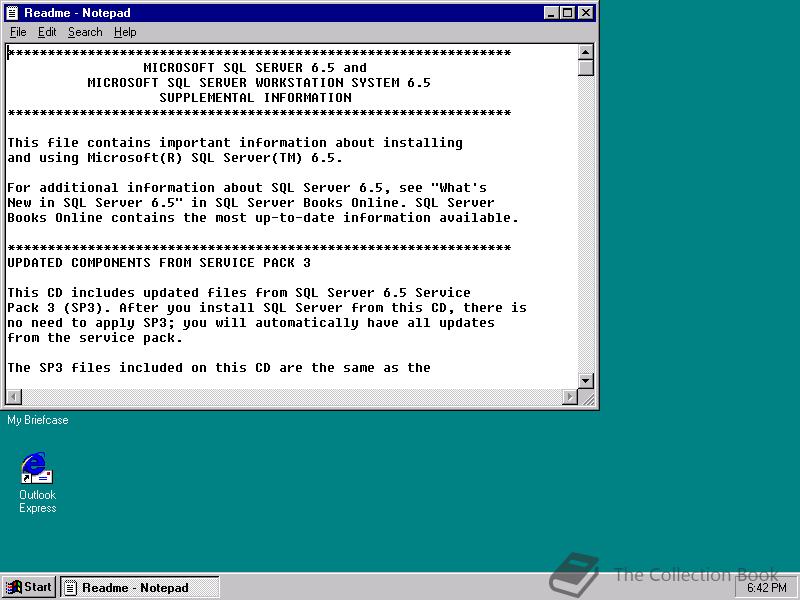Click the line beginning 'New in SQL Server 6.5"'
800x600 pixels.
pyautogui.click(x=251, y=203)
